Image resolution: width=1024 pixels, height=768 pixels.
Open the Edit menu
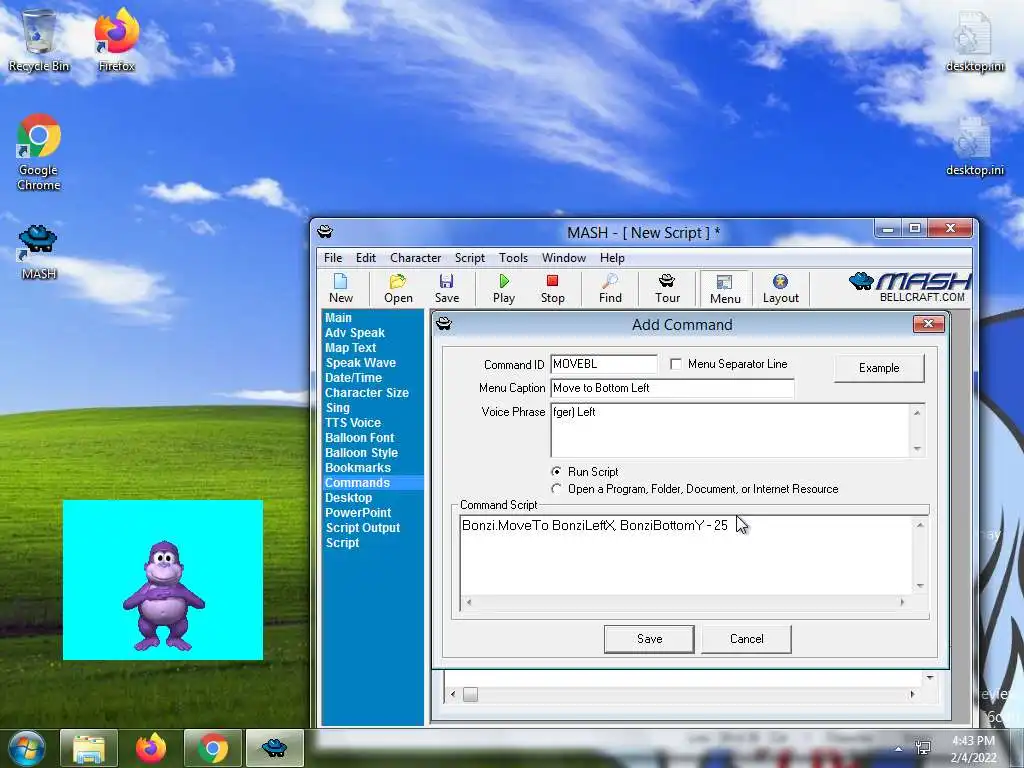coord(366,258)
